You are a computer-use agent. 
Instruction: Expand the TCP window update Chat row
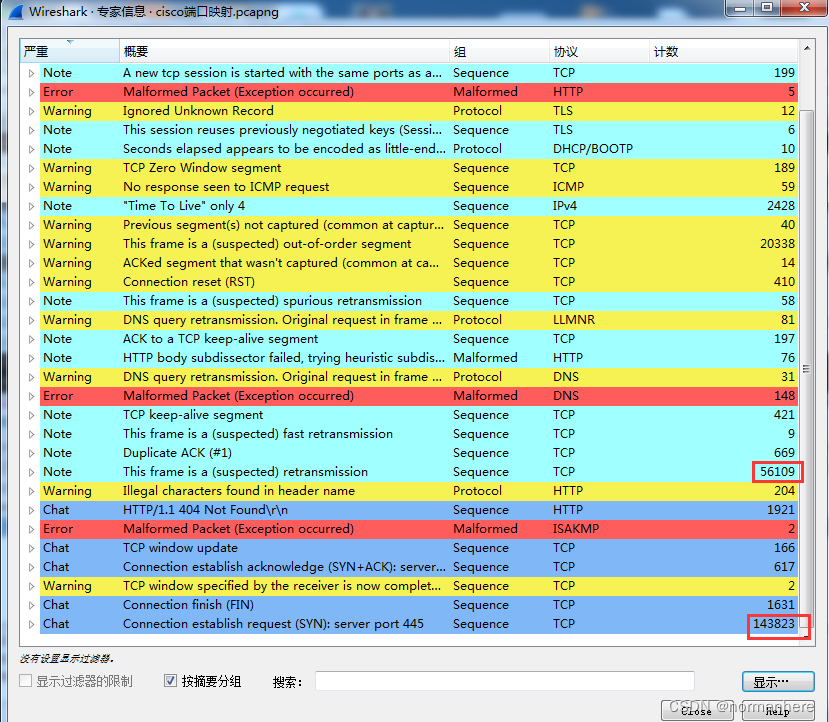[31, 548]
